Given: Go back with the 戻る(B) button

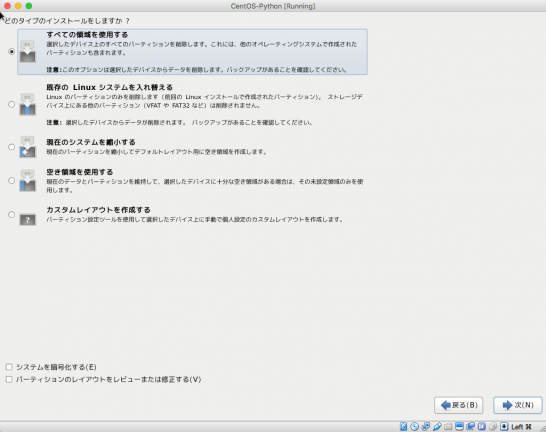Looking at the screenshot, I should pos(459,405).
